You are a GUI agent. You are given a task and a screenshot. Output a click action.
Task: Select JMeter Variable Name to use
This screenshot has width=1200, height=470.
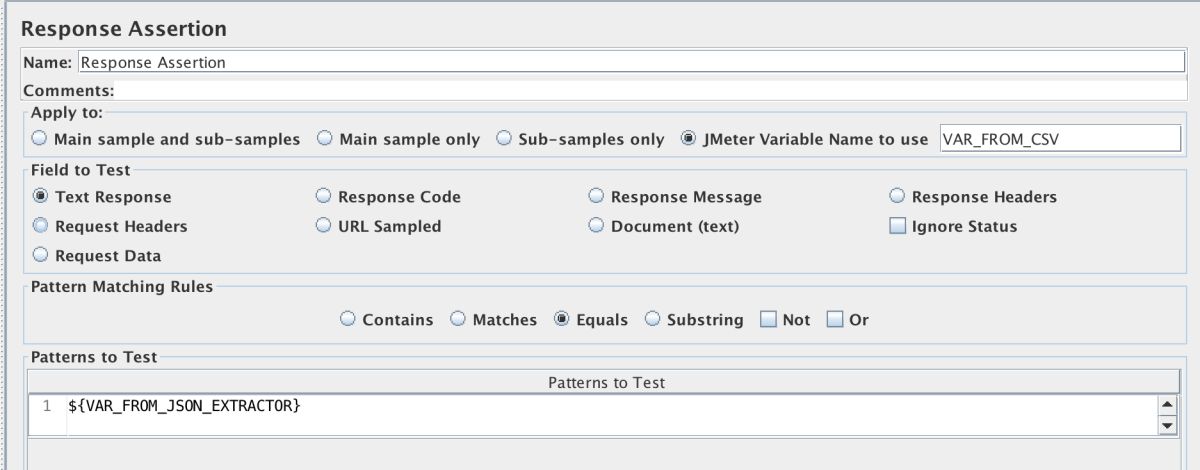pos(688,139)
